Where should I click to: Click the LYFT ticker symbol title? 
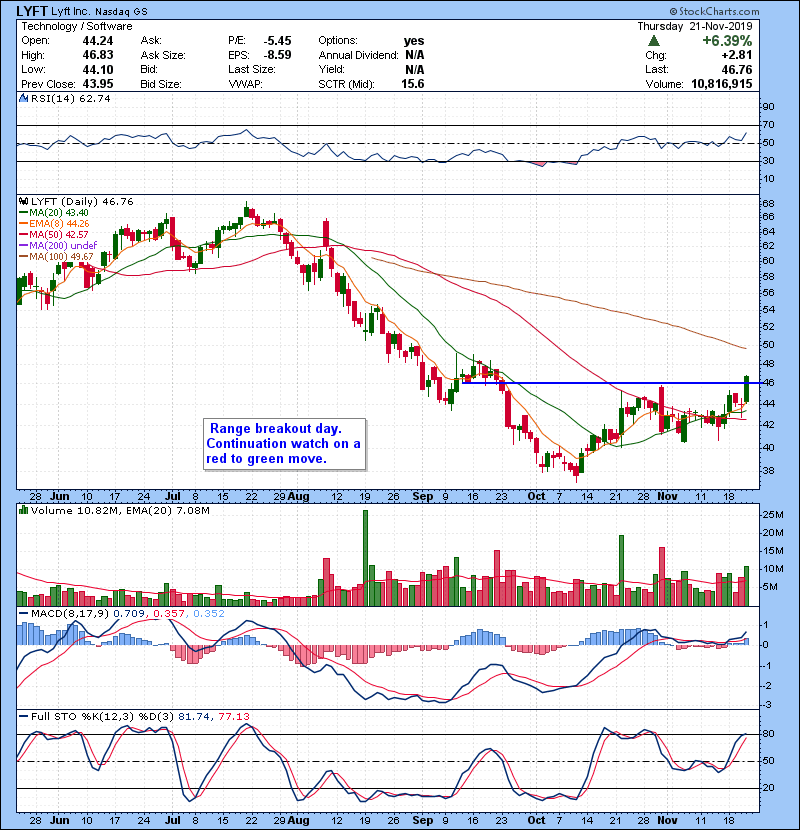tap(32, 11)
